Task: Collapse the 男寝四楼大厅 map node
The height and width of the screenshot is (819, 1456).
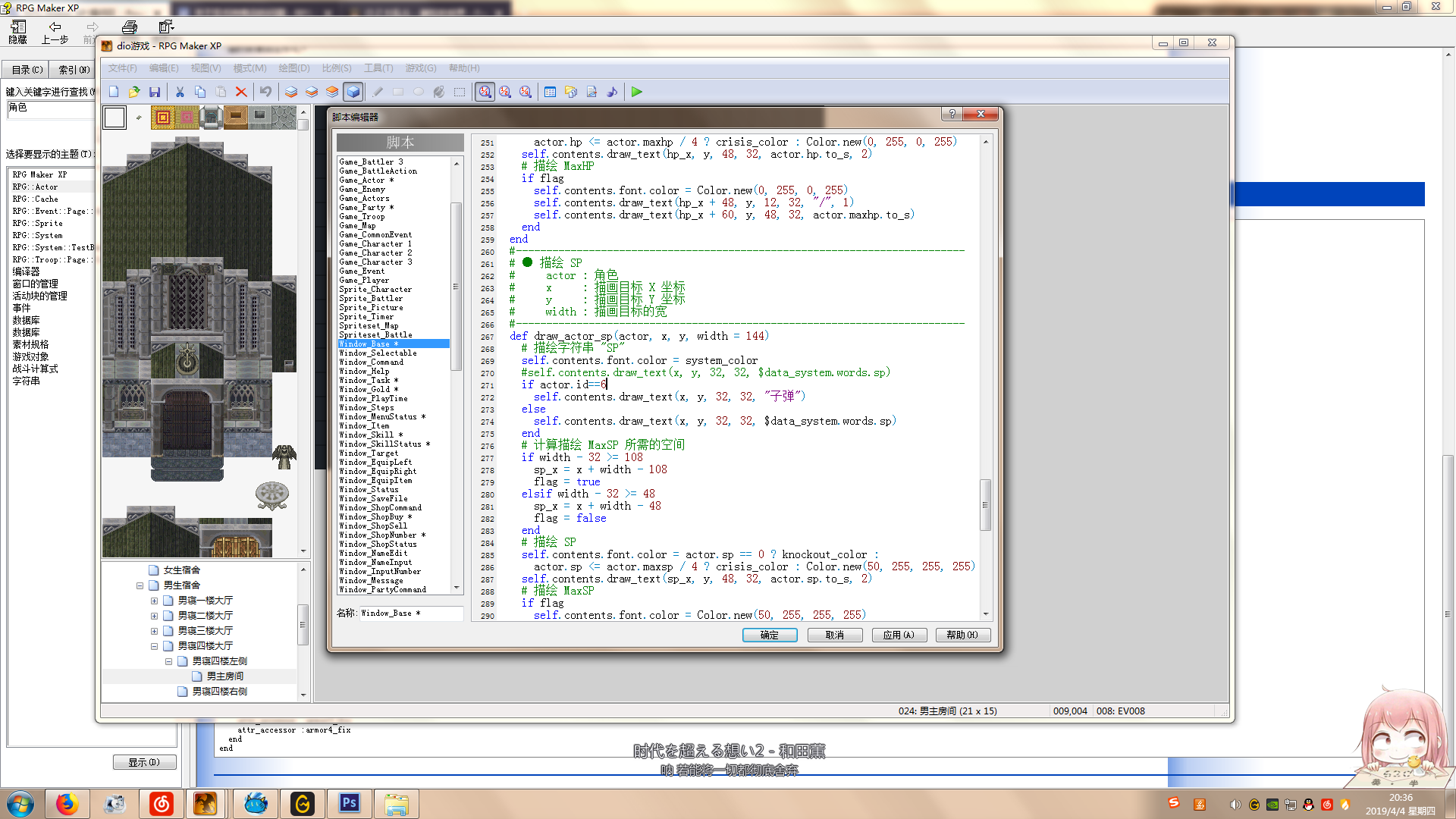Action: click(154, 646)
